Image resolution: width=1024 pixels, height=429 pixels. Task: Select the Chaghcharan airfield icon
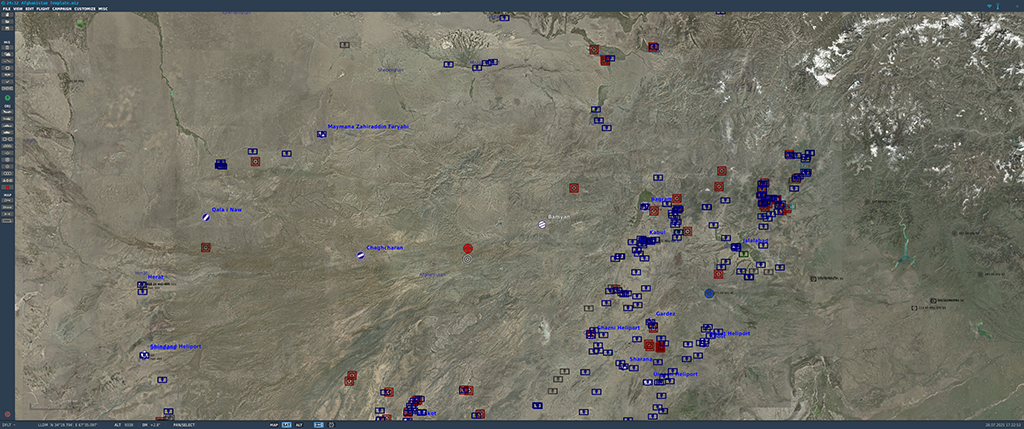click(360, 256)
